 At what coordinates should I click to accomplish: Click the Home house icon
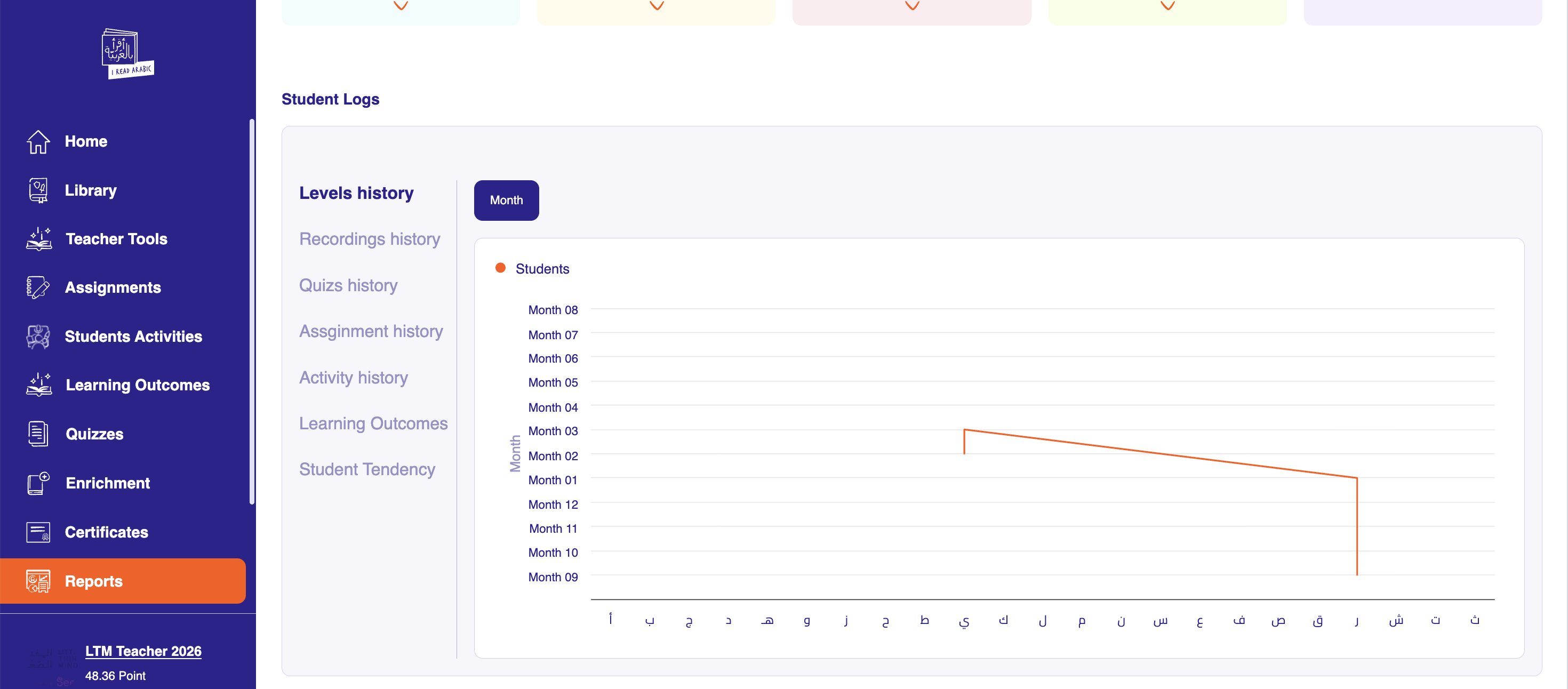pyautogui.click(x=38, y=141)
